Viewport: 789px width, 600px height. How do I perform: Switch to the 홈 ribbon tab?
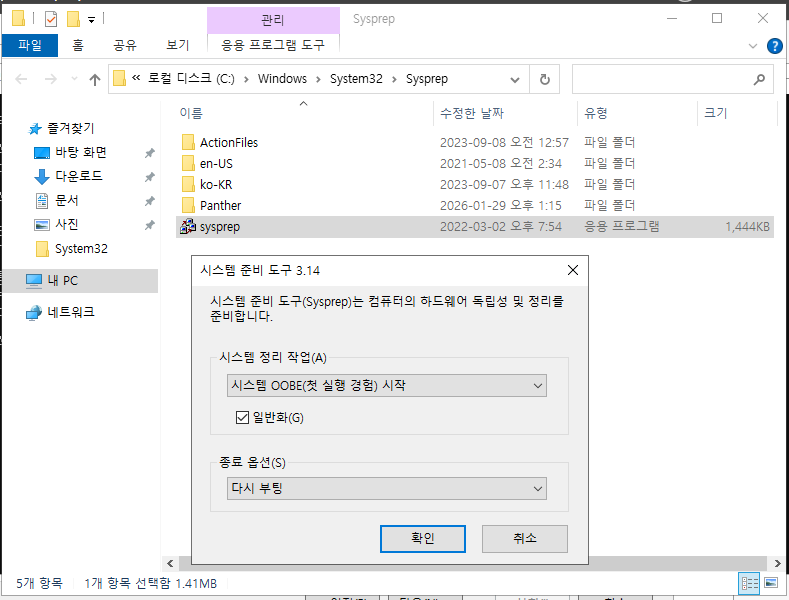click(x=78, y=45)
